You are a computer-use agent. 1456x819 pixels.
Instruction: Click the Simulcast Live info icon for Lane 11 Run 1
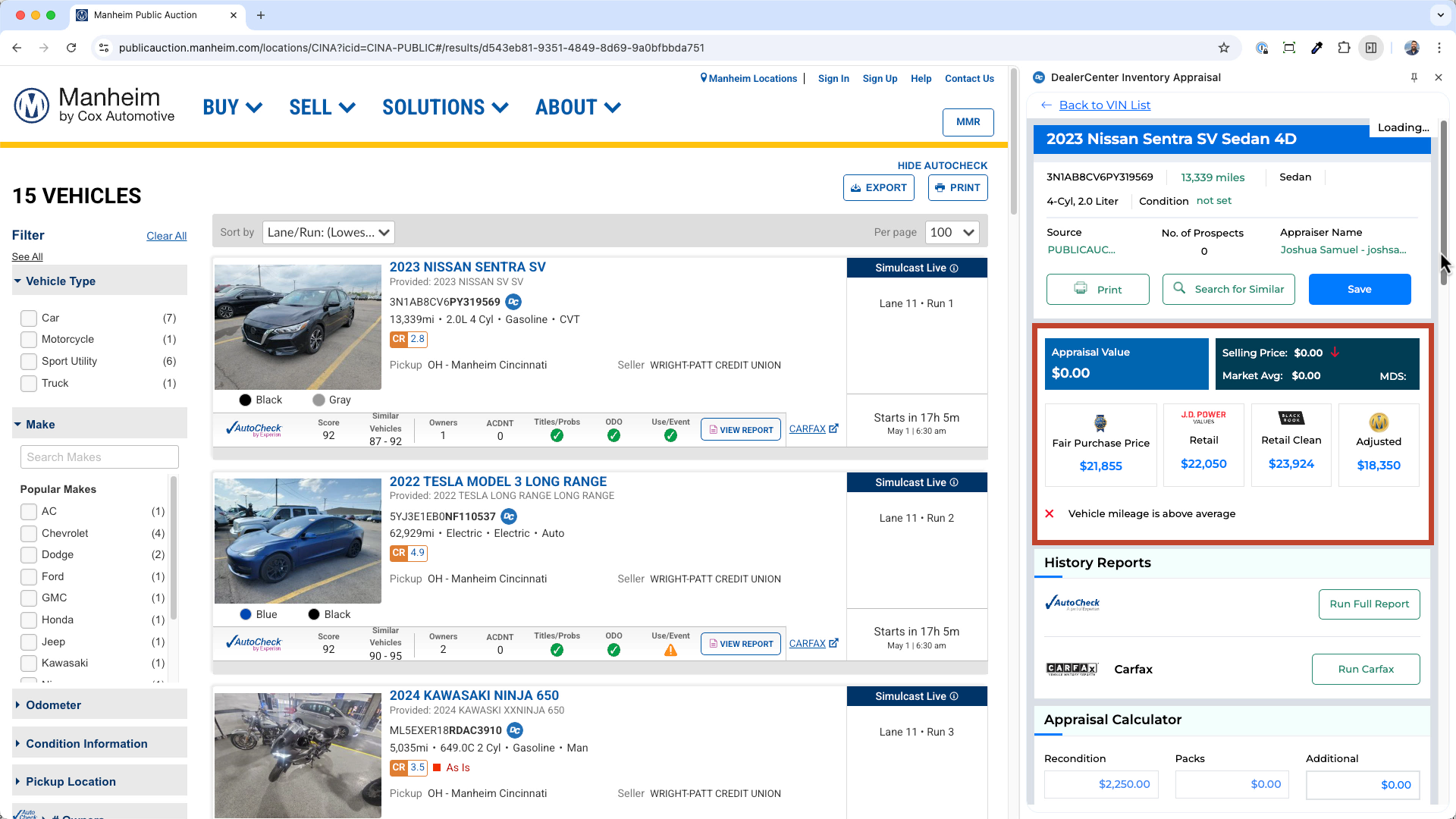pyautogui.click(x=954, y=268)
